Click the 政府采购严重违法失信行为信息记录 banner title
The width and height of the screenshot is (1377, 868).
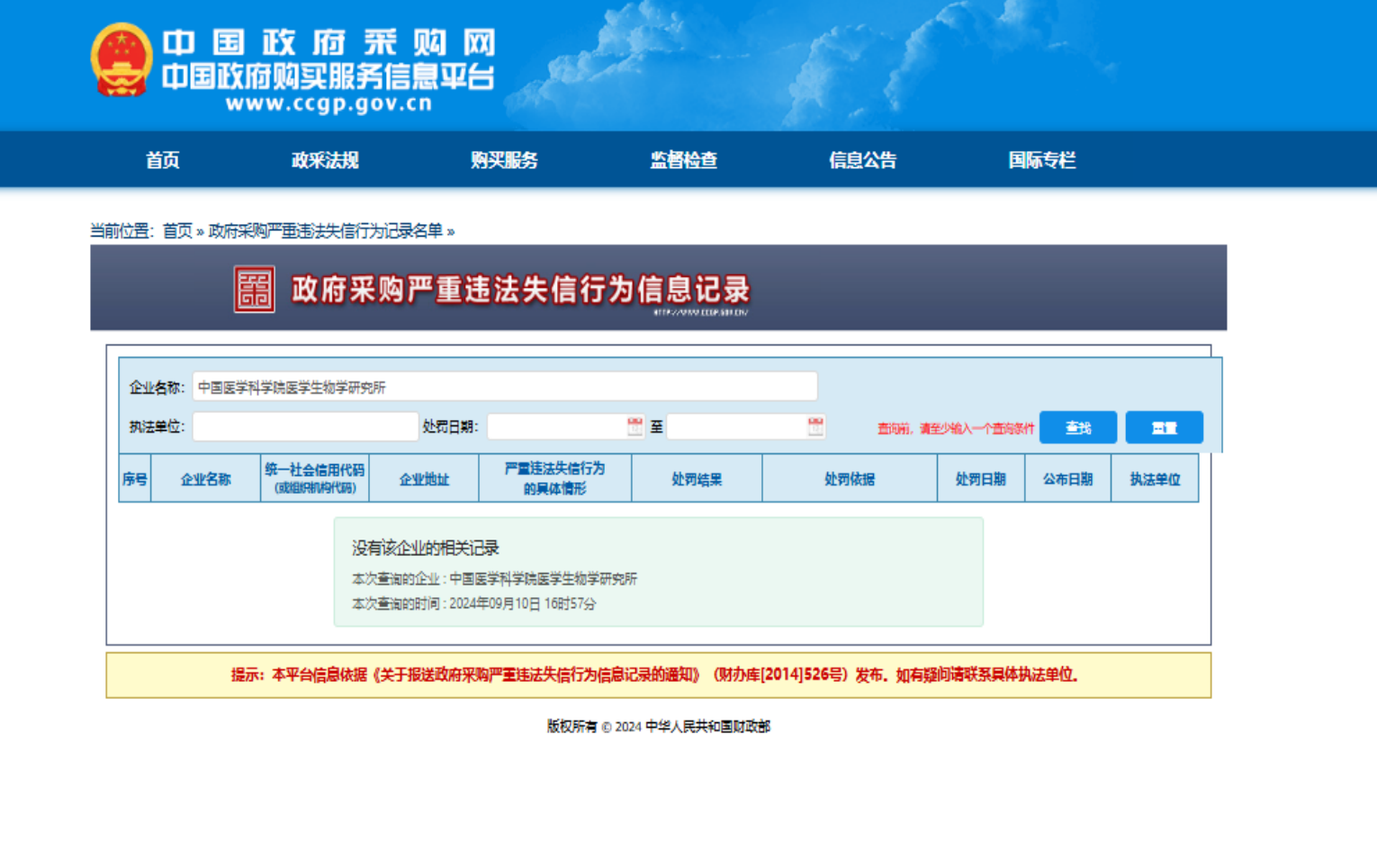[x=520, y=290]
